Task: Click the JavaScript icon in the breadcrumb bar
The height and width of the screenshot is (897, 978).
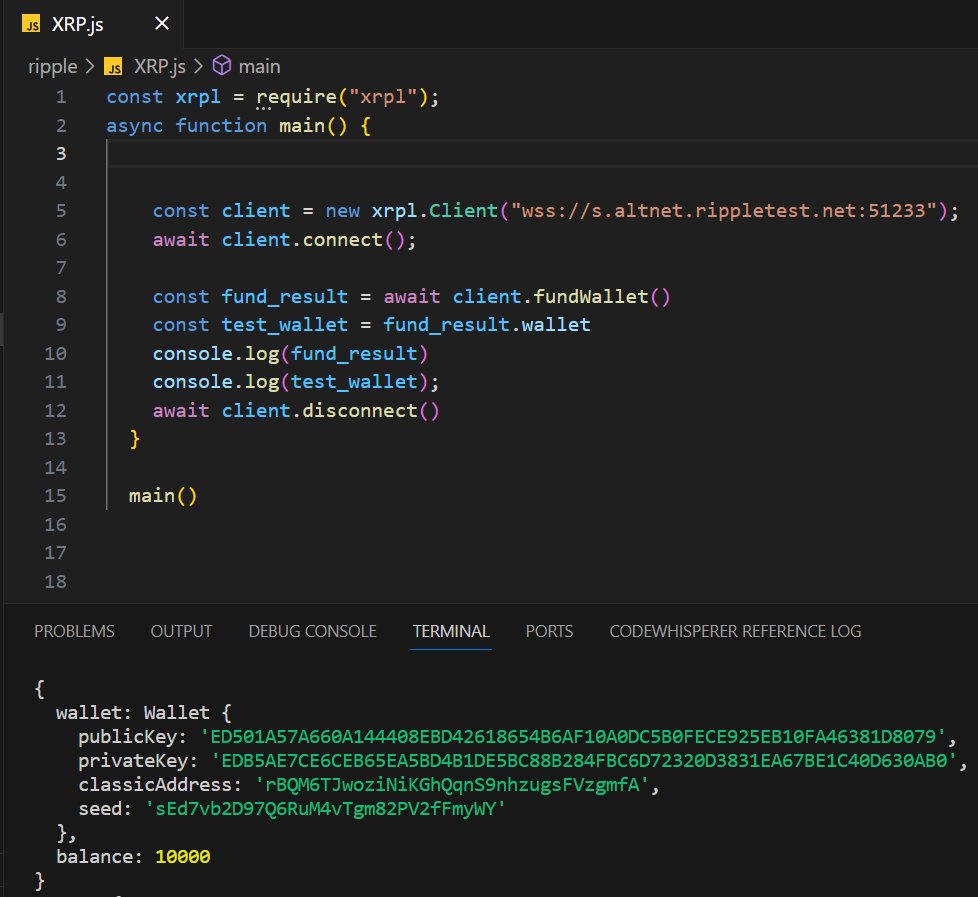Action: click(113, 66)
